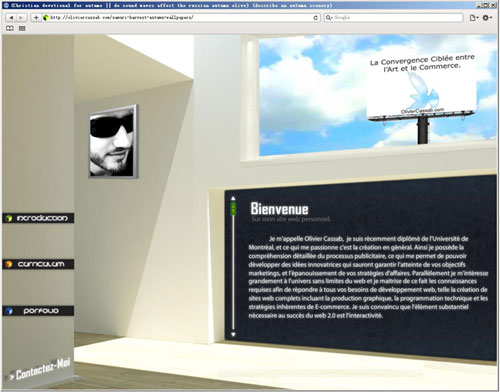Open the page menu icon dropdown
The height and width of the screenshot is (392, 500).
[x=474, y=18]
